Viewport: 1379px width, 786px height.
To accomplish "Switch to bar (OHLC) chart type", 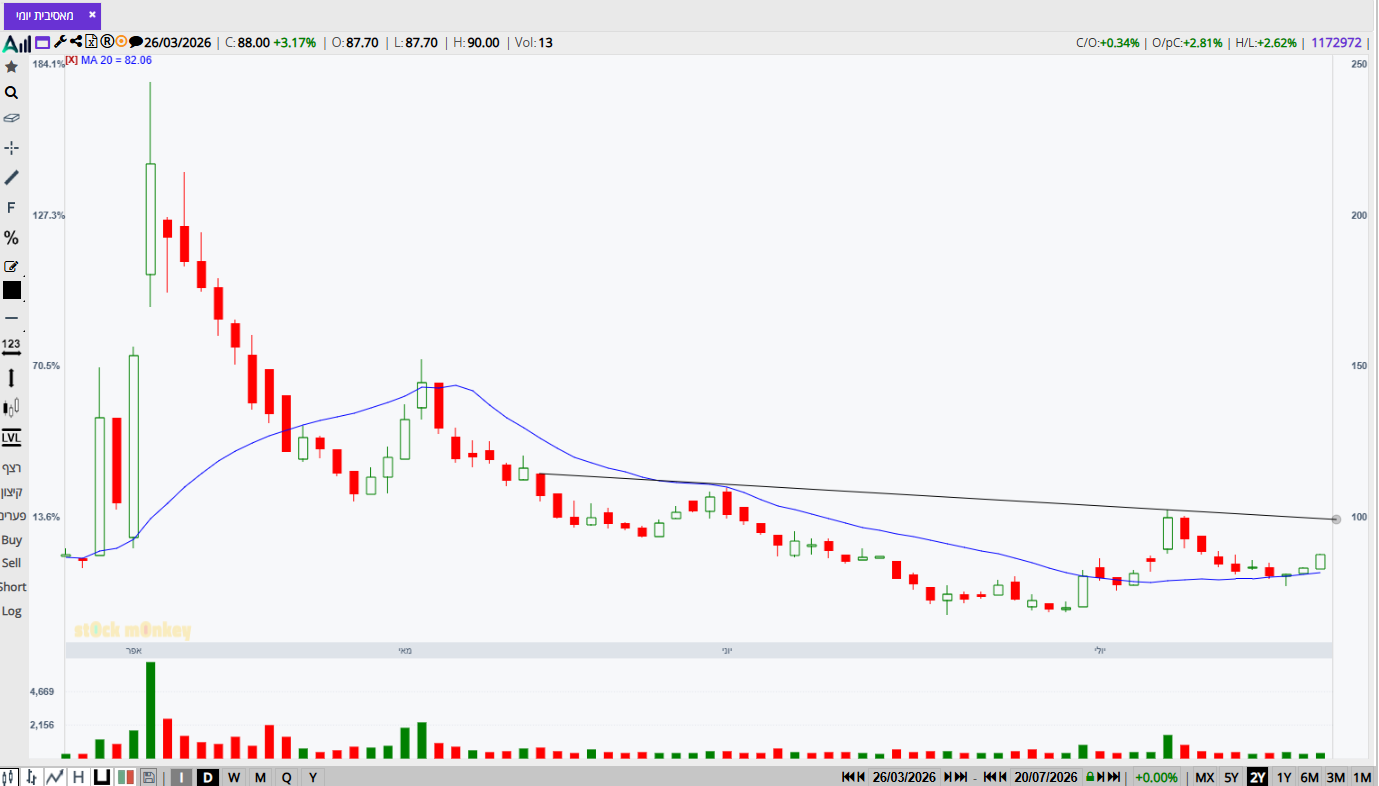I will pyautogui.click(x=32, y=777).
